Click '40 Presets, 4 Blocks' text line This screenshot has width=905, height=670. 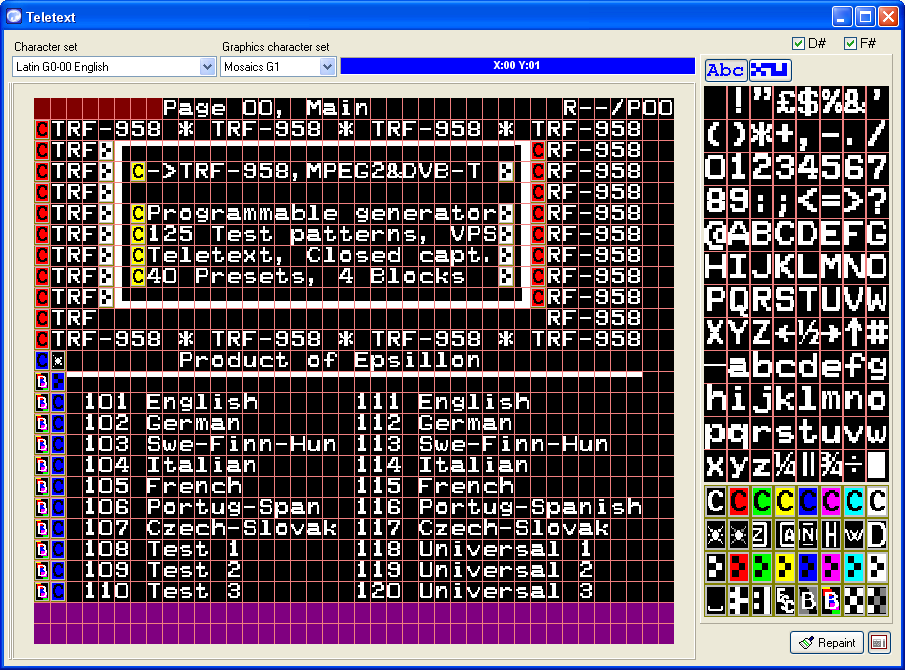(x=306, y=276)
